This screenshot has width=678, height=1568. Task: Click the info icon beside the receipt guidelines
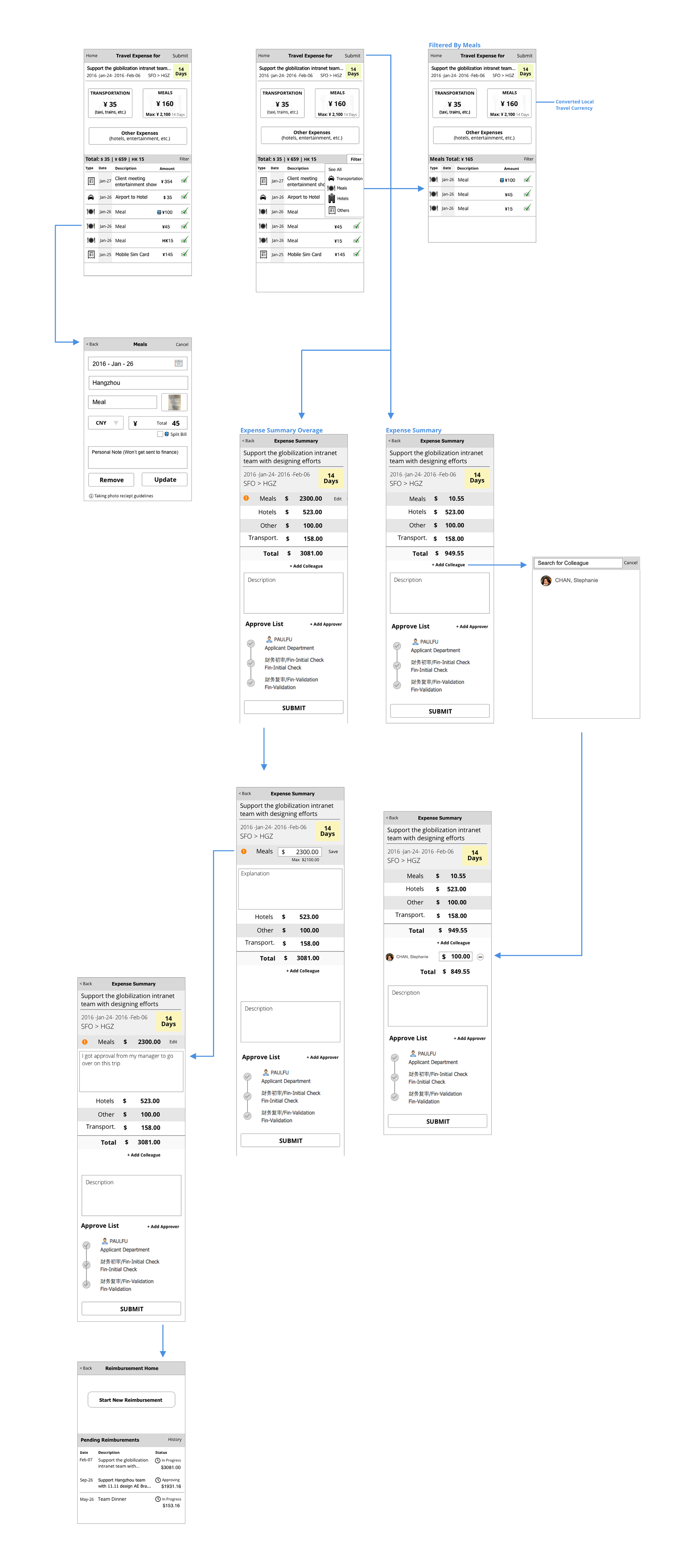click(91, 496)
